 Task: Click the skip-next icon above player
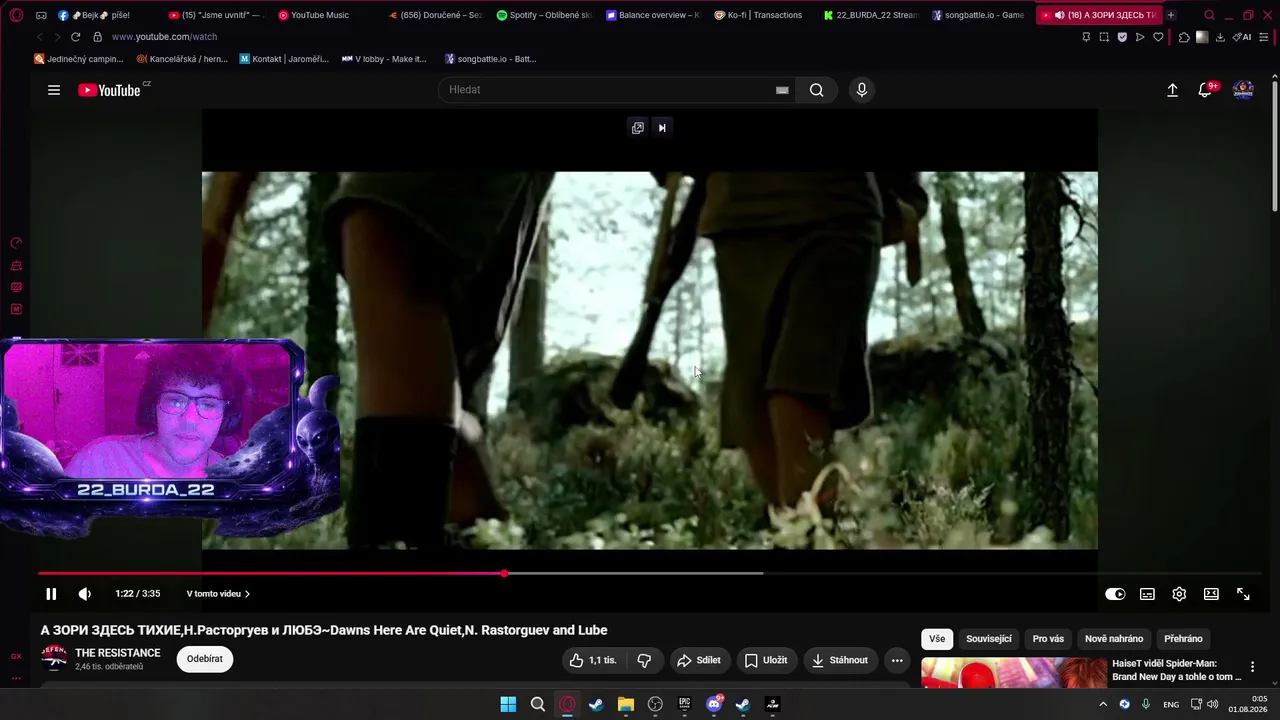pos(662,128)
